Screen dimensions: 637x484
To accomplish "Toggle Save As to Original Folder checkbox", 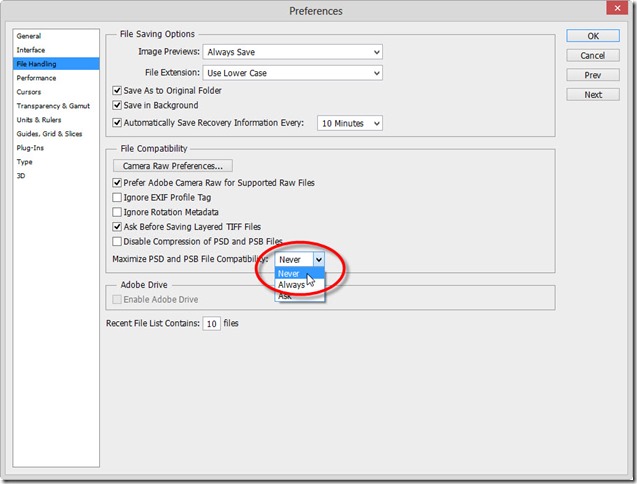I will pos(117,90).
